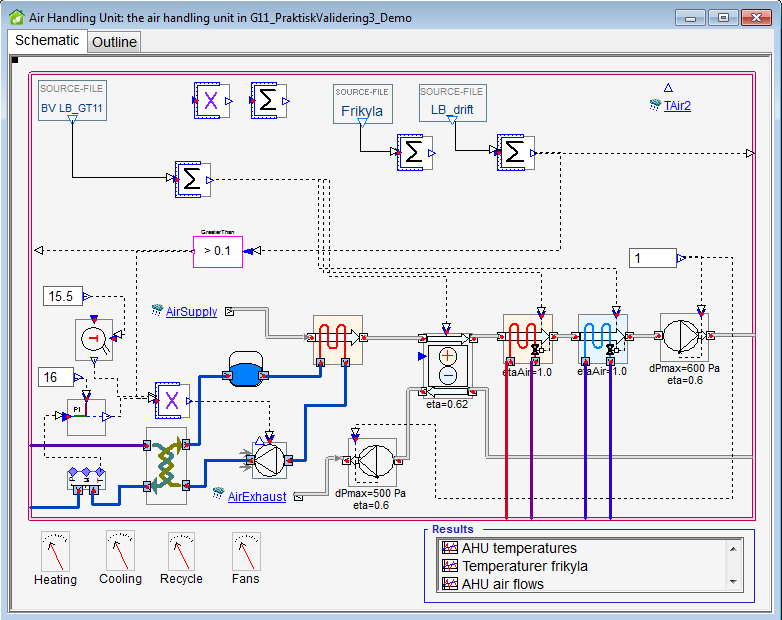This screenshot has height=620, width=782.
Task: Open the Temperaturer frikyla result
Action: [x=524, y=566]
